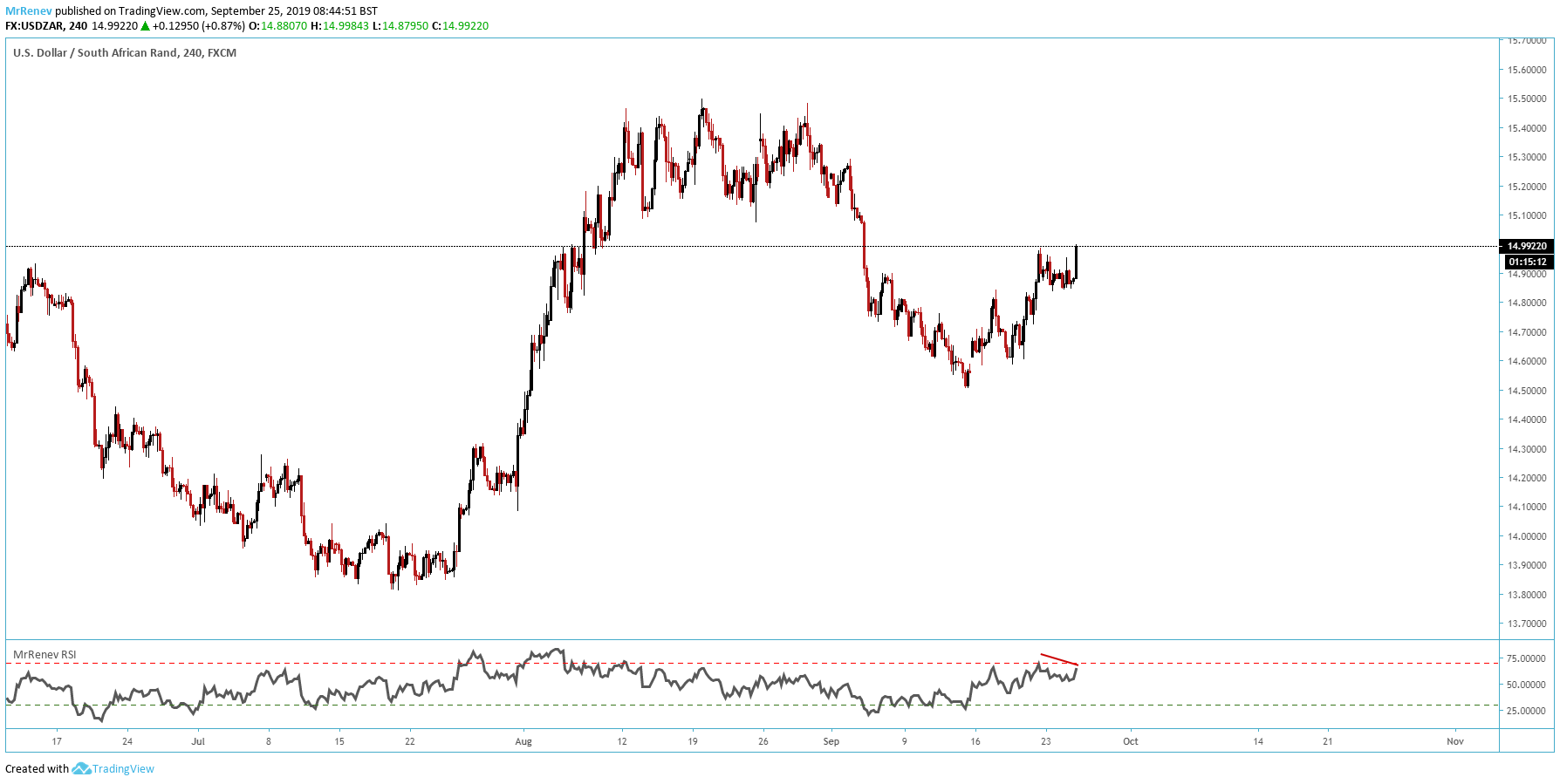Open the MrRenev author link
This screenshot has width=1560, height=784.
[x=29, y=11]
